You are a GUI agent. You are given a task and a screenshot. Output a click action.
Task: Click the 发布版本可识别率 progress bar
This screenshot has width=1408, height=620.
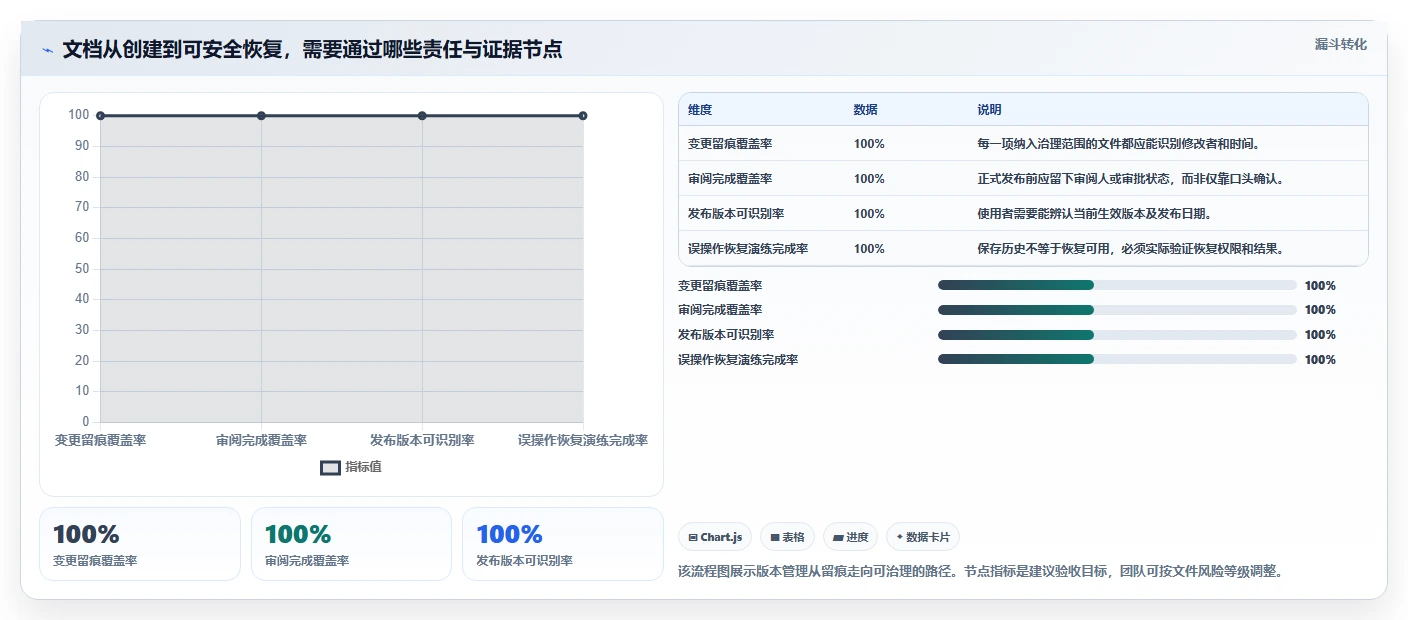coord(1117,335)
